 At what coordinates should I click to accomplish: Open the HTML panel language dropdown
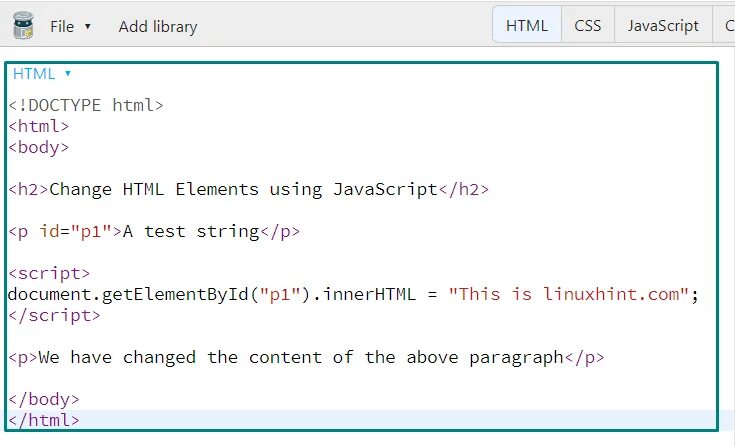(42, 74)
